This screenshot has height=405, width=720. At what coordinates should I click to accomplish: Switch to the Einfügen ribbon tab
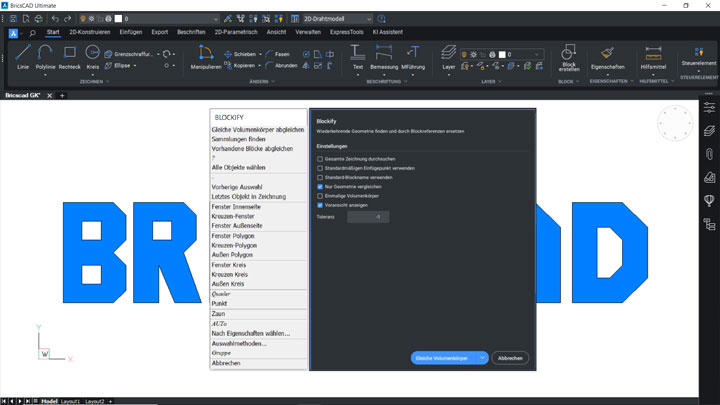click(131, 32)
